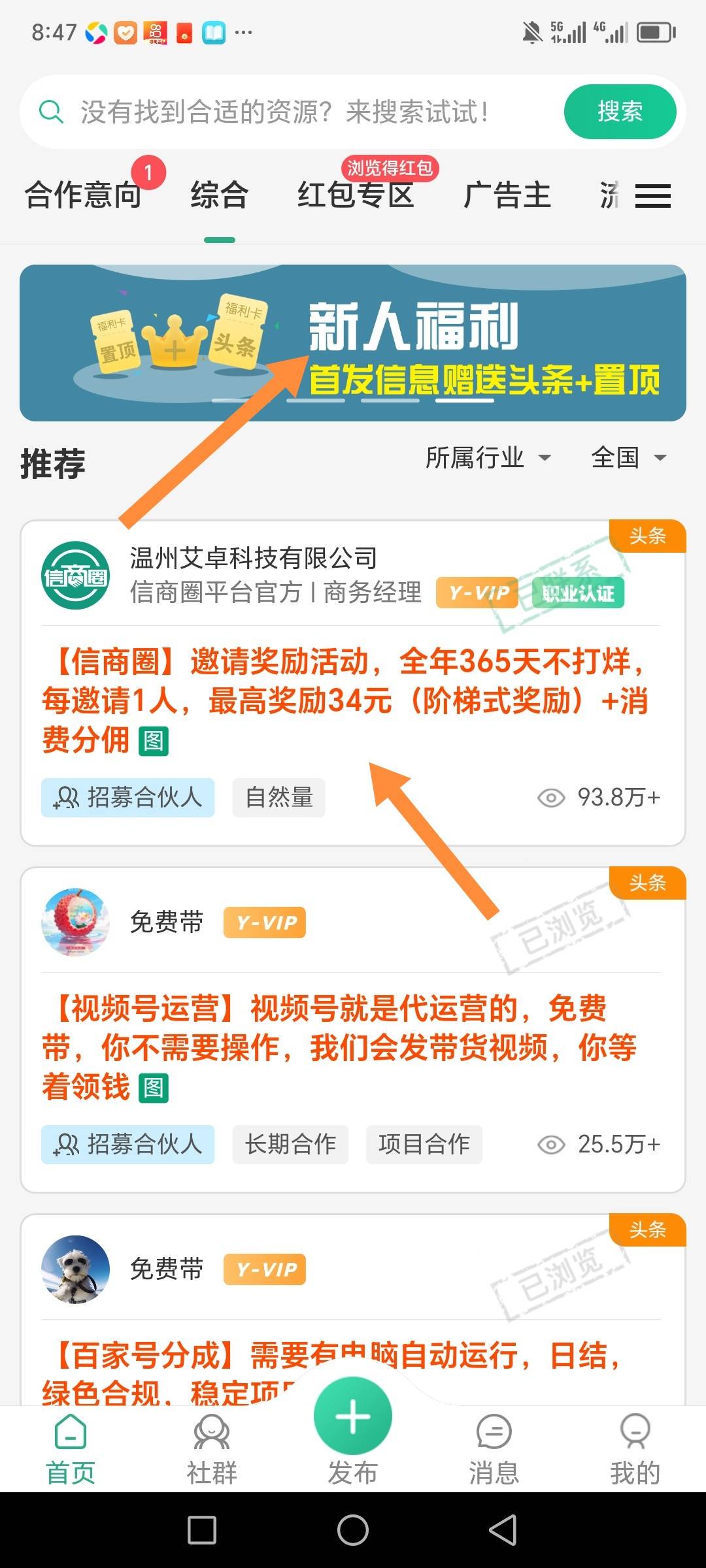Tap the 信商圈 green company avatar
706x1568 pixels.
[x=75, y=576]
